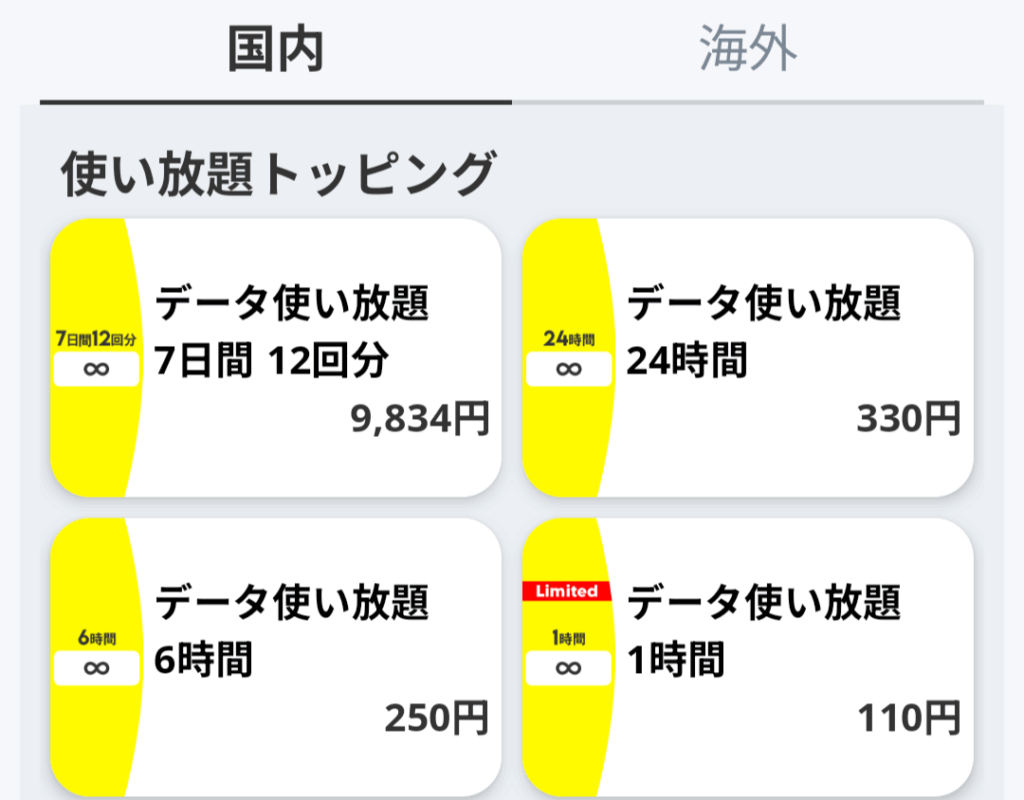Viewport: 1024px width, 800px height.
Task: Click the infinity icon on 7日間12回分 card
Action: (97, 370)
